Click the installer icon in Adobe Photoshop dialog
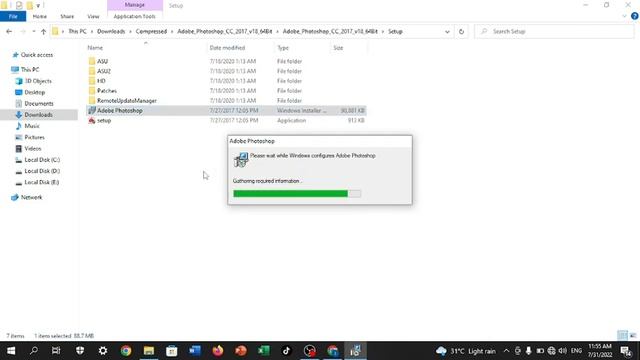The width and height of the screenshot is (640, 360). tap(241, 160)
